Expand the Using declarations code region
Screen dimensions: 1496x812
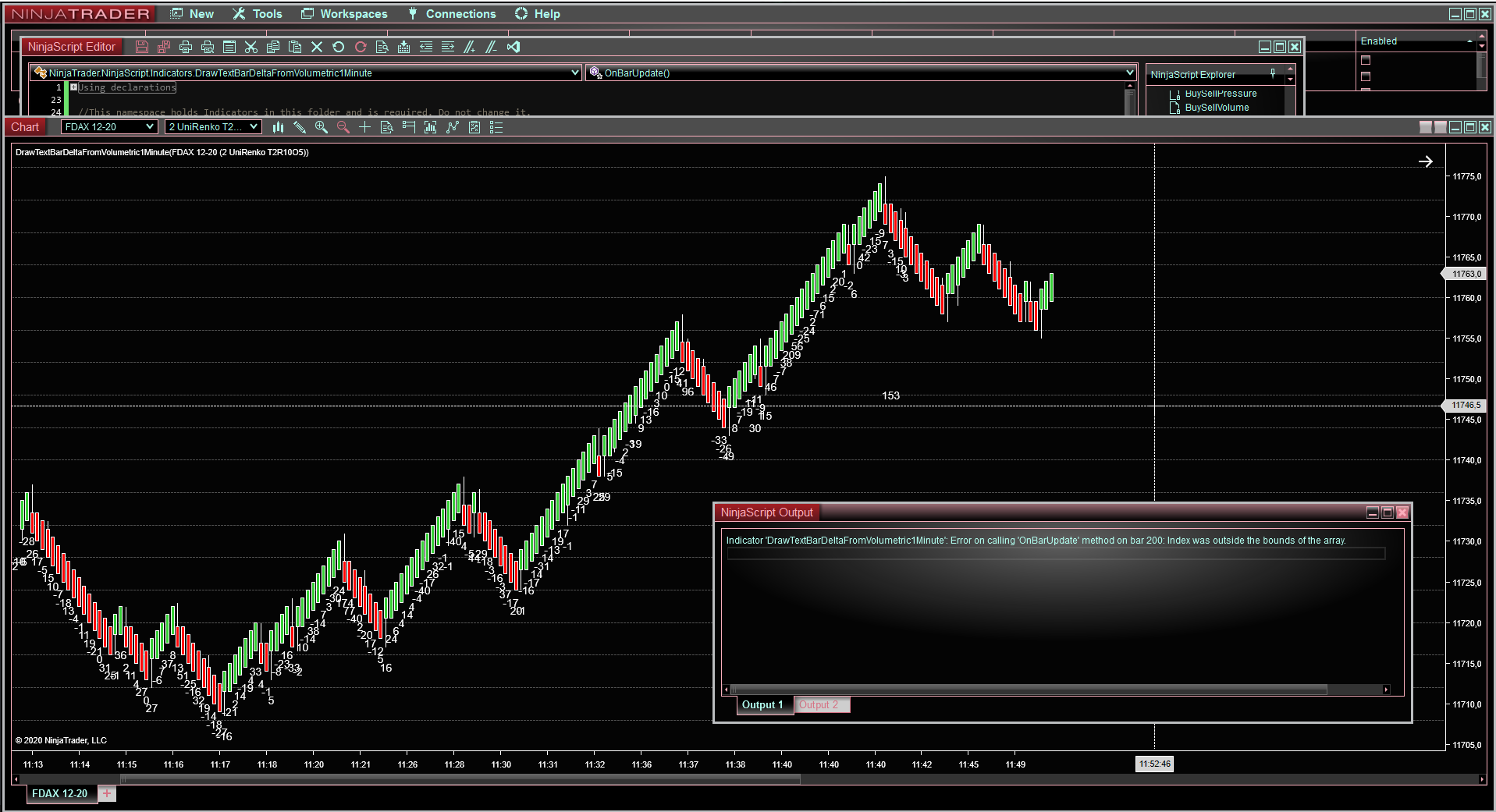tap(73, 87)
